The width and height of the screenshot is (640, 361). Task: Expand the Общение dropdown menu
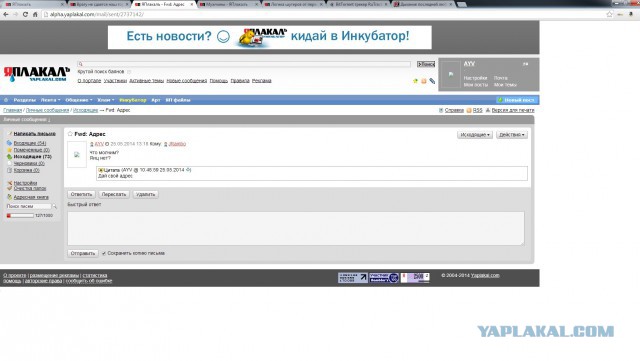tap(79, 100)
